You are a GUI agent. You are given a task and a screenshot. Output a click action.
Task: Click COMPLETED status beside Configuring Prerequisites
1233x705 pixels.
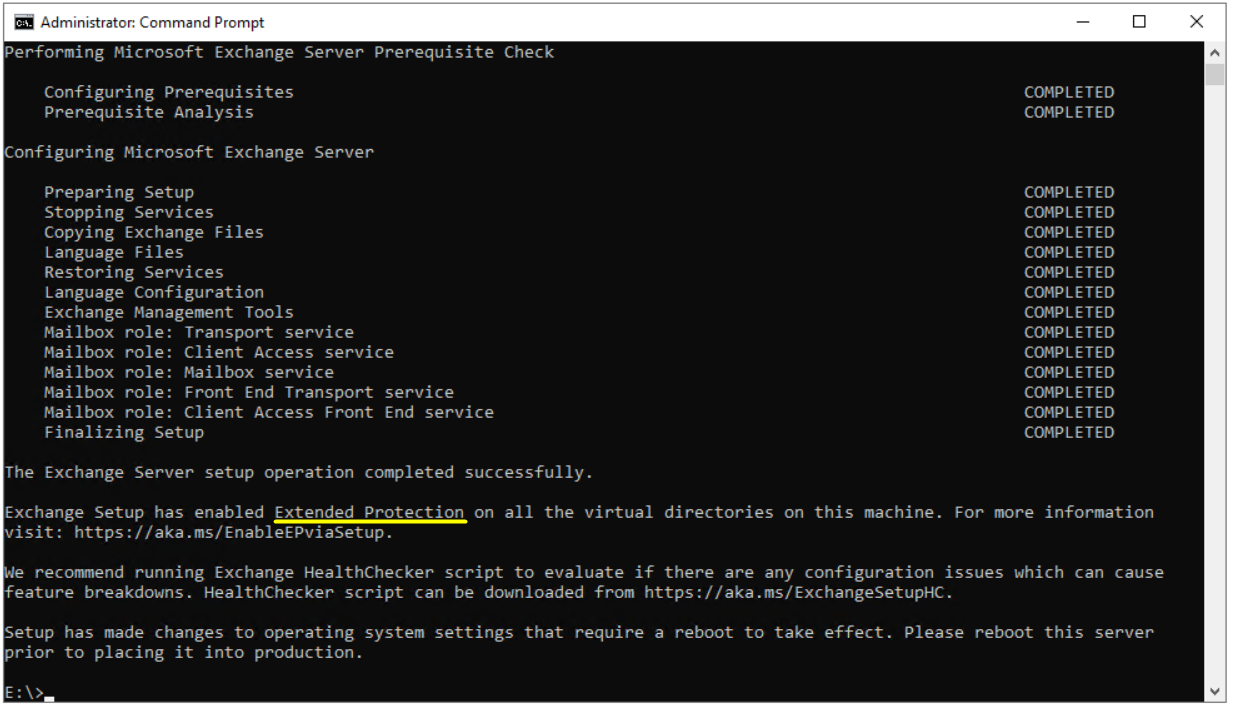[x=1069, y=92]
